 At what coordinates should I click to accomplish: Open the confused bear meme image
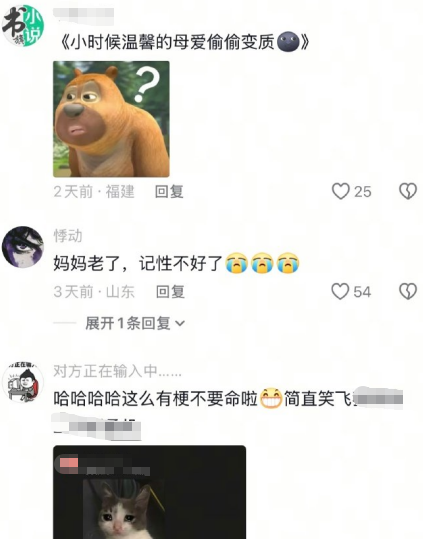pyautogui.click(x=111, y=119)
